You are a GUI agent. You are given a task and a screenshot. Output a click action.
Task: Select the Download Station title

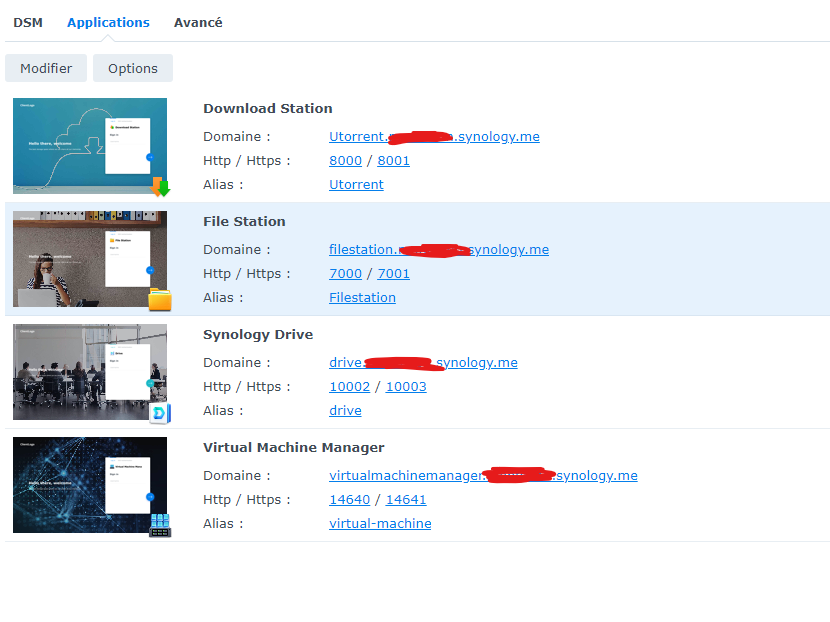click(268, 109)
